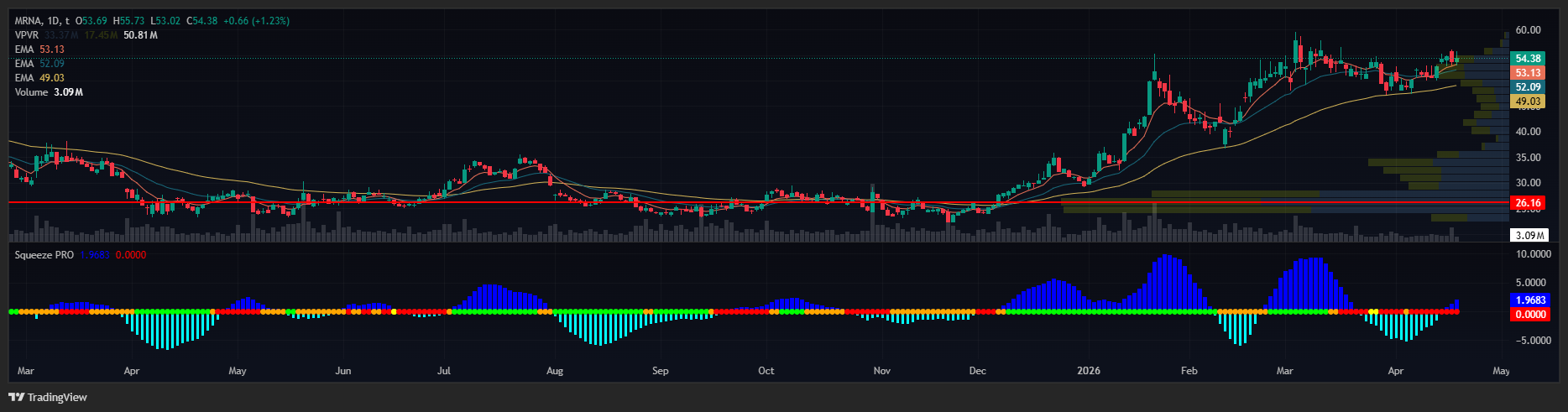Viewport: 1568px width, 412px height.
Task: Click the Jul label on time axis
Action: coord(444,371)
